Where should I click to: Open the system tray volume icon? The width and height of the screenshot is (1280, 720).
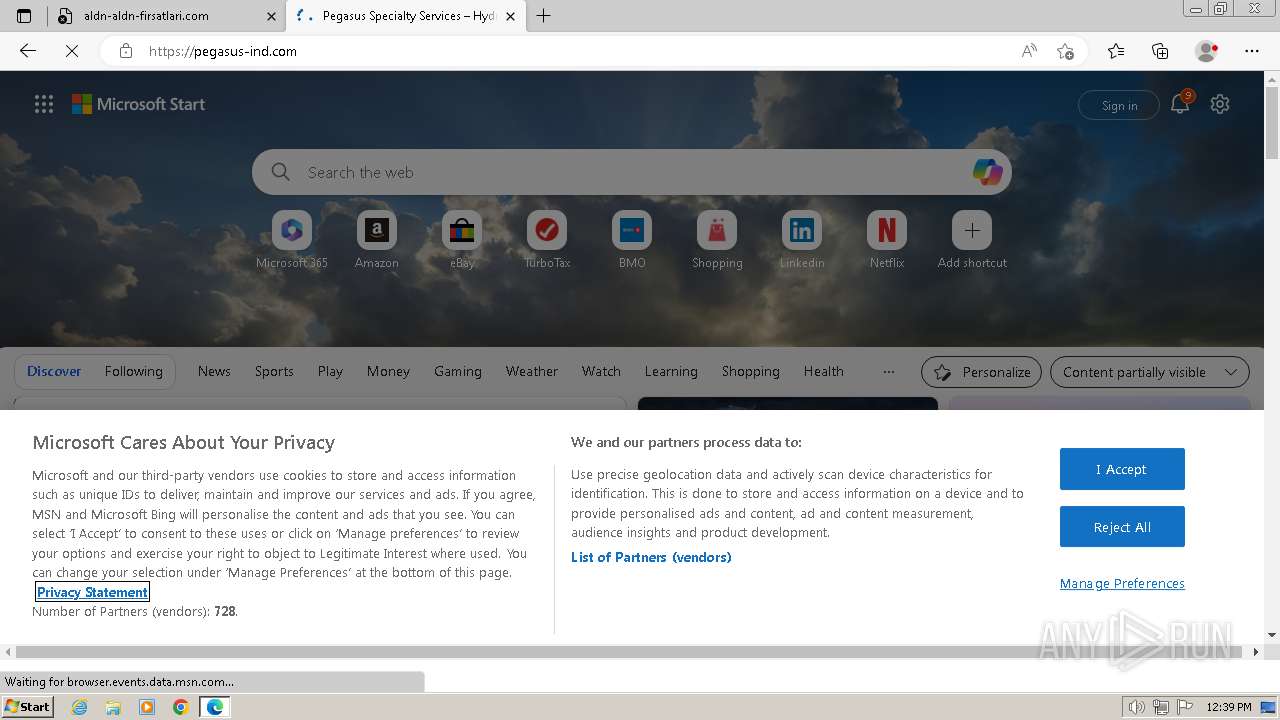1137,707
